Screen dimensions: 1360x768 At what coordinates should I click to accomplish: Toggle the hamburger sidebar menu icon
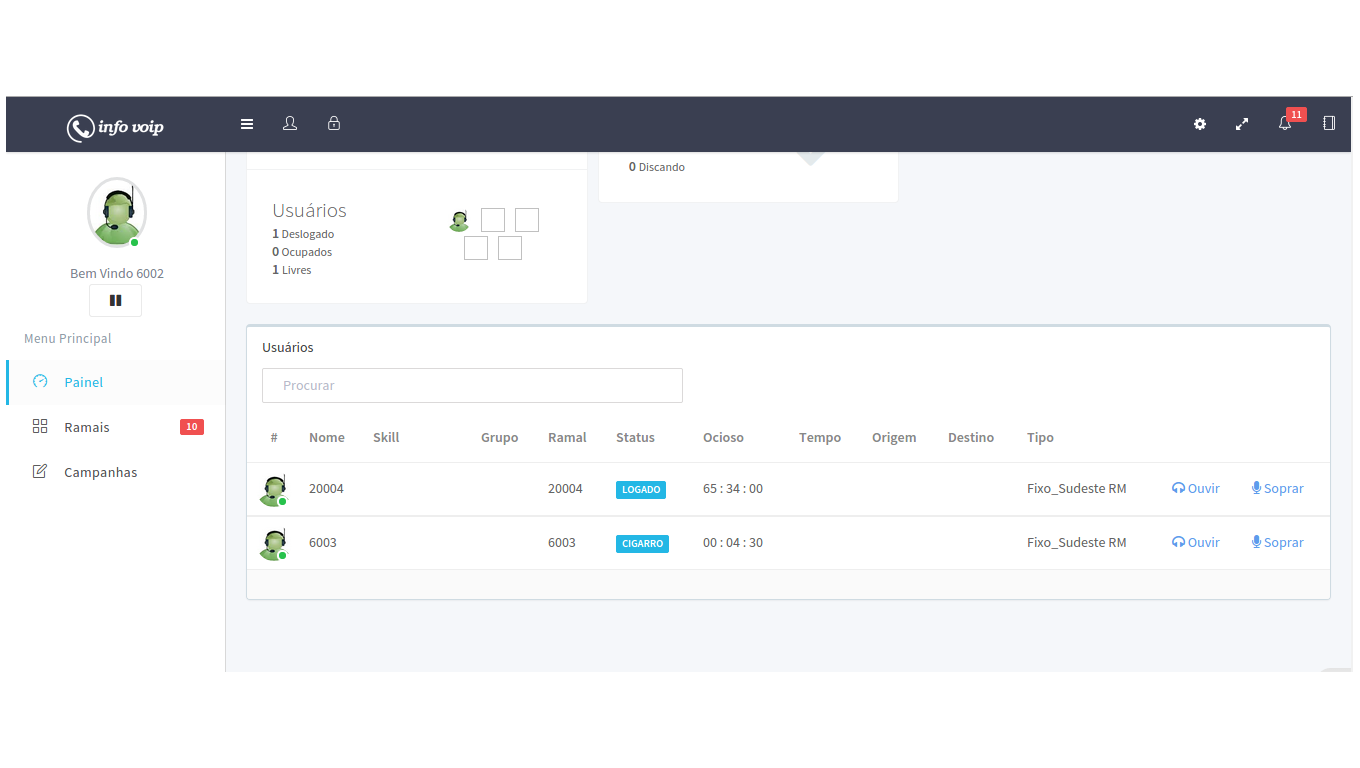(247, 124)
